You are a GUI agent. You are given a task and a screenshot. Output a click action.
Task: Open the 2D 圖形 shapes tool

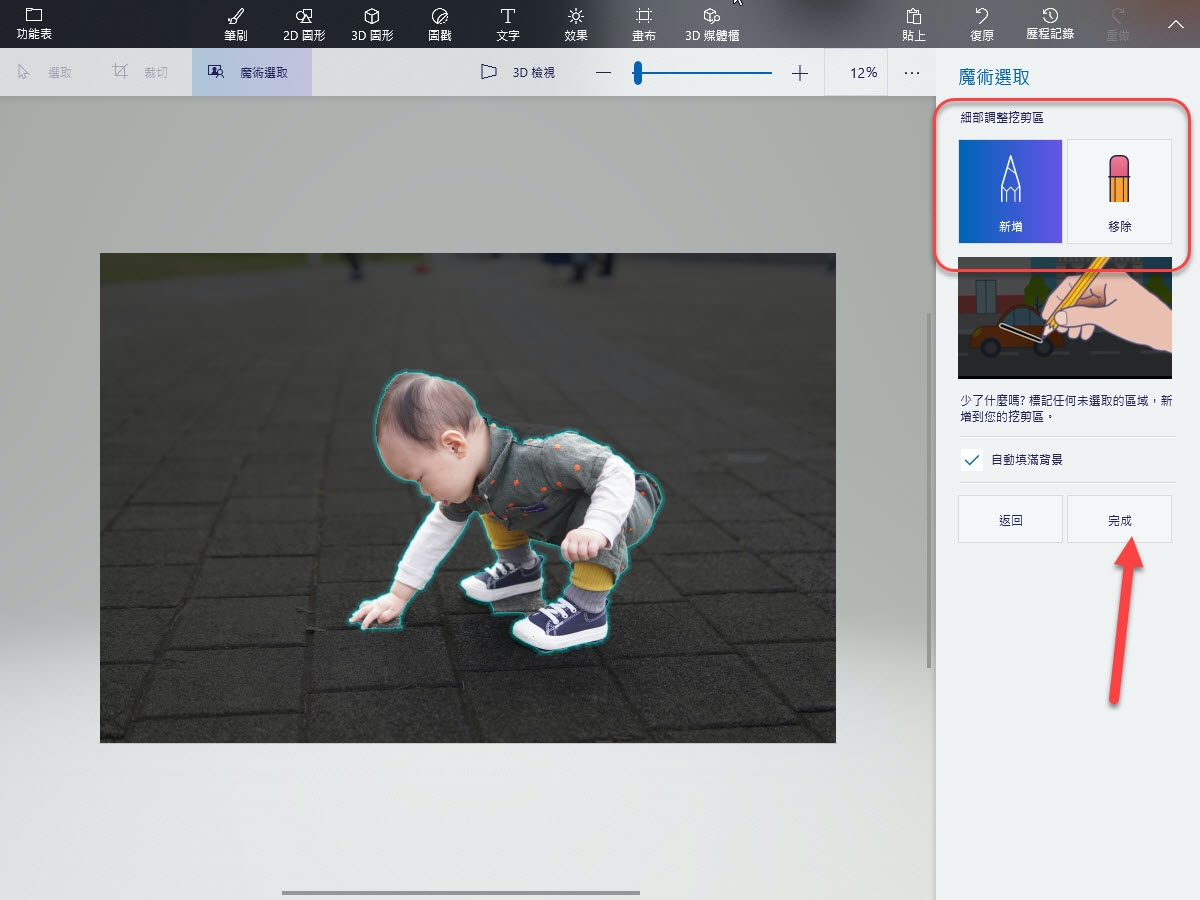304,24
